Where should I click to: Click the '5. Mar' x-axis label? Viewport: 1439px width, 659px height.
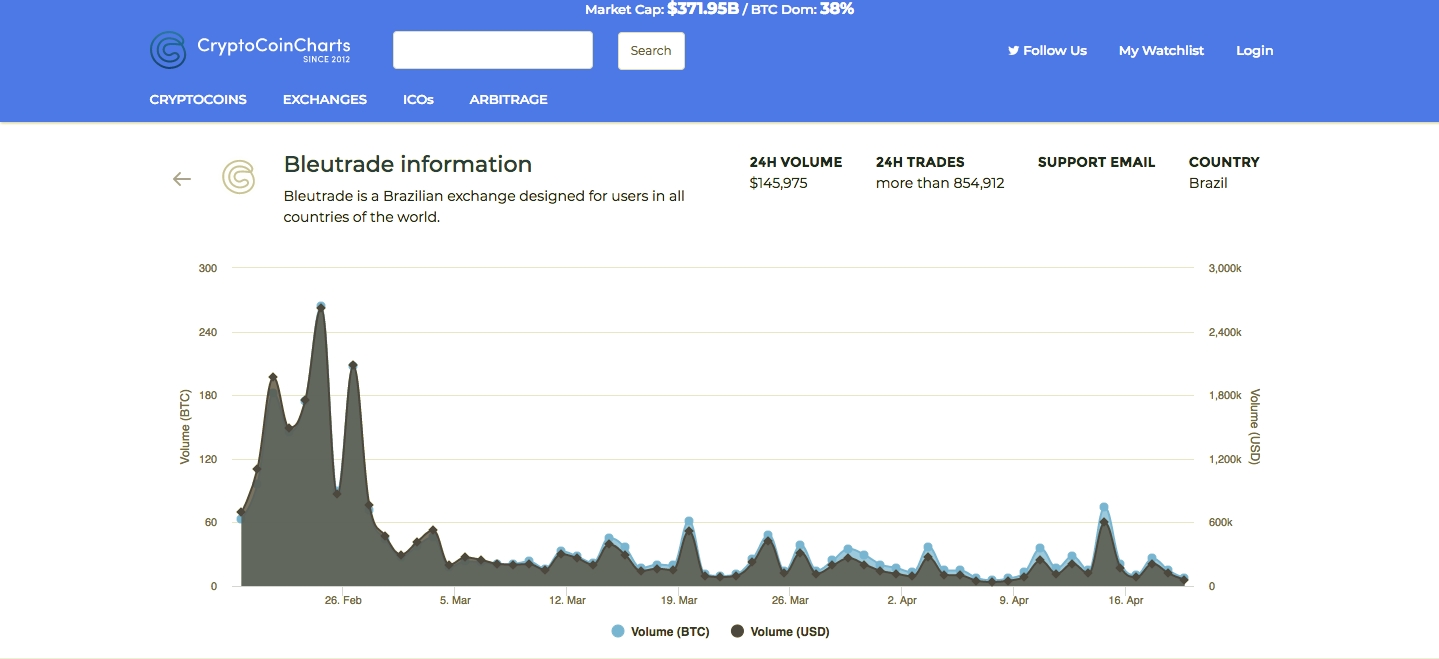455,600
